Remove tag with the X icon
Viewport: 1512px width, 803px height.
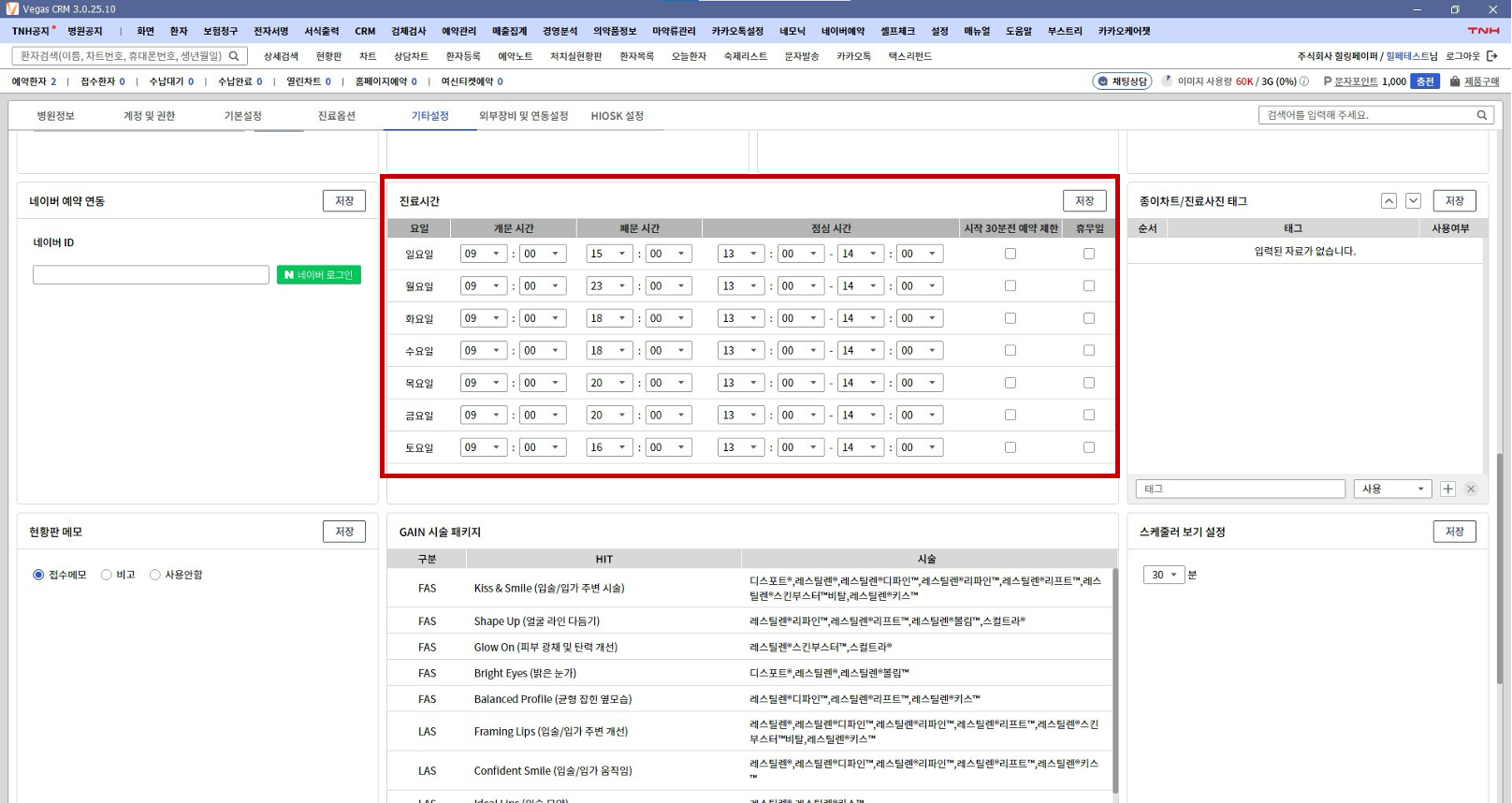tap(1471, 489)
